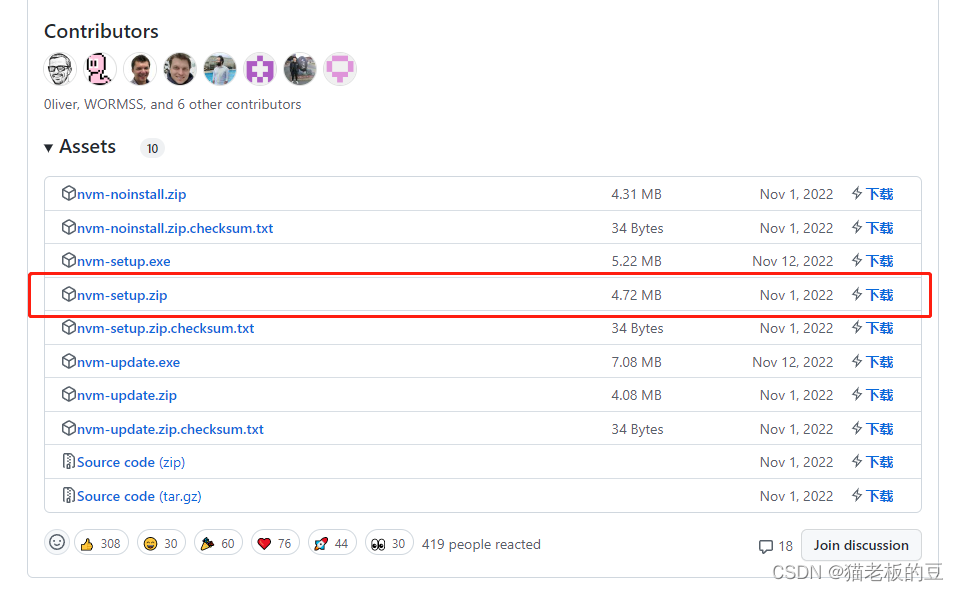Toggle hooray party reaction 60
Viewport: 959px width, 591px height.
point(218,543)
